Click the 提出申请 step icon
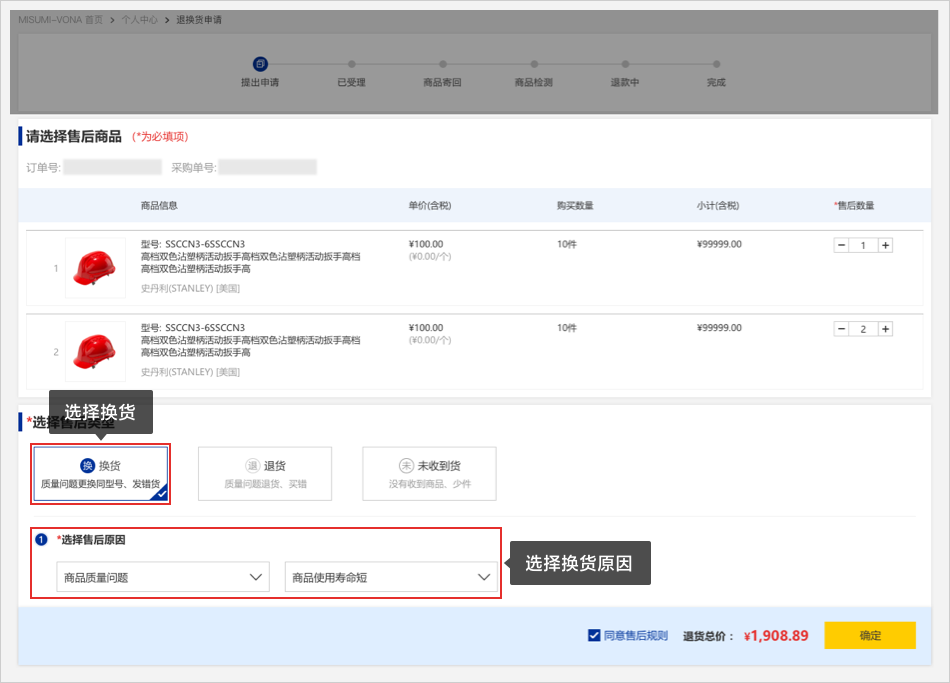This screenshot has height=683, width=950. click(x=260, y=64)
